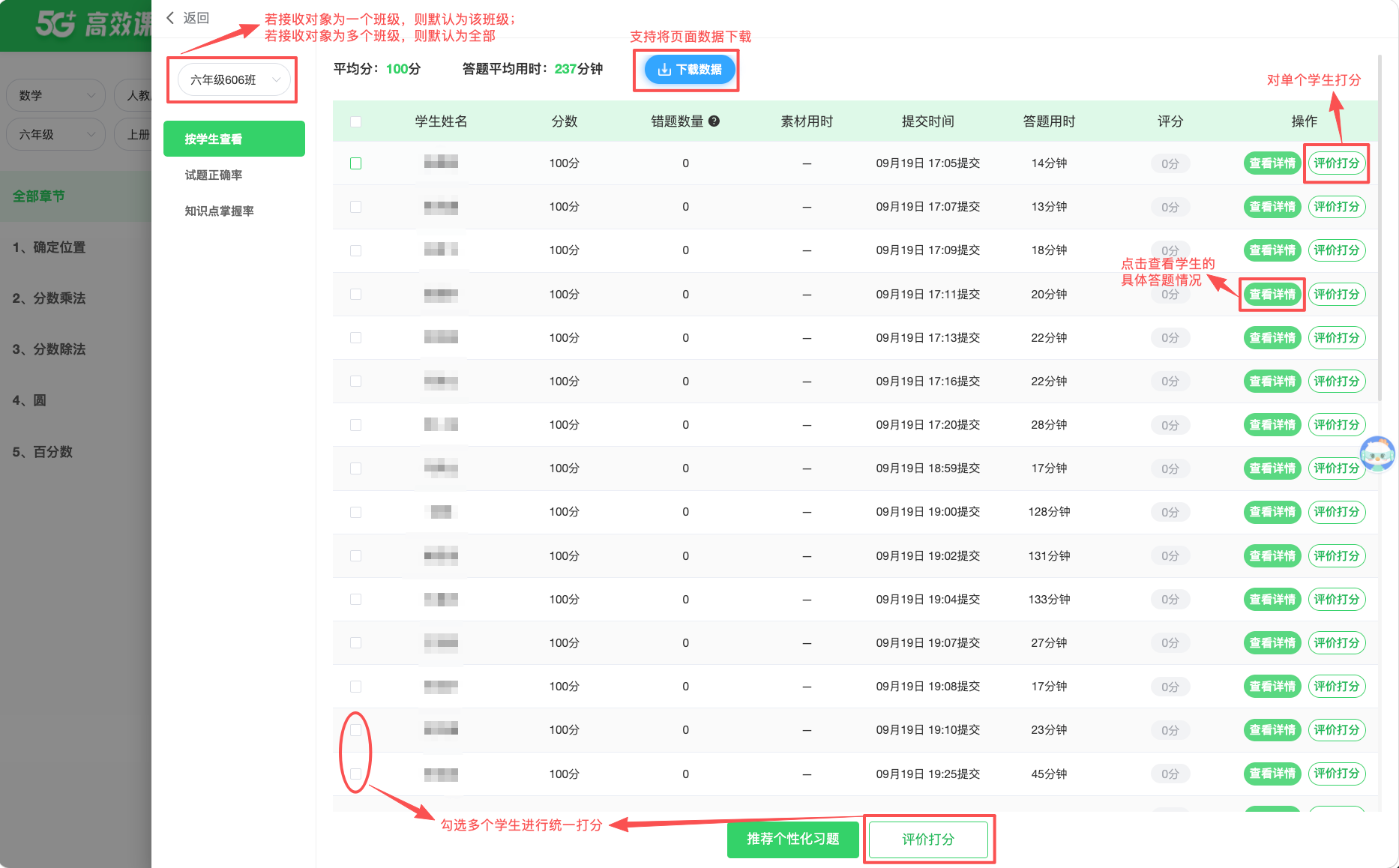Click 评价打分 for the 19:25 submission row
Screen dimensions: 1399x868
[1337, 774]
